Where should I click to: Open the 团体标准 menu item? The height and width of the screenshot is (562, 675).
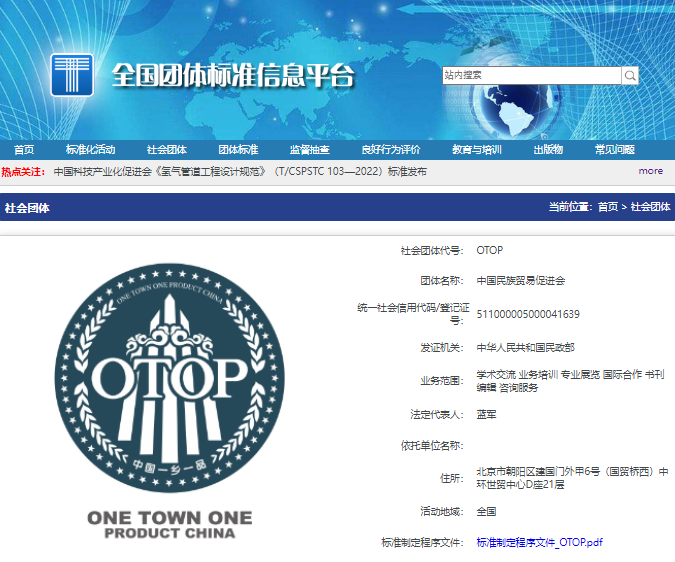click(238, 150)
